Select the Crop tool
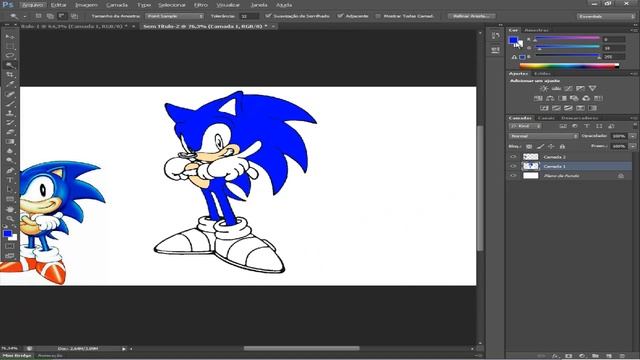The image size is (640, 360). (x=10, y=75)
